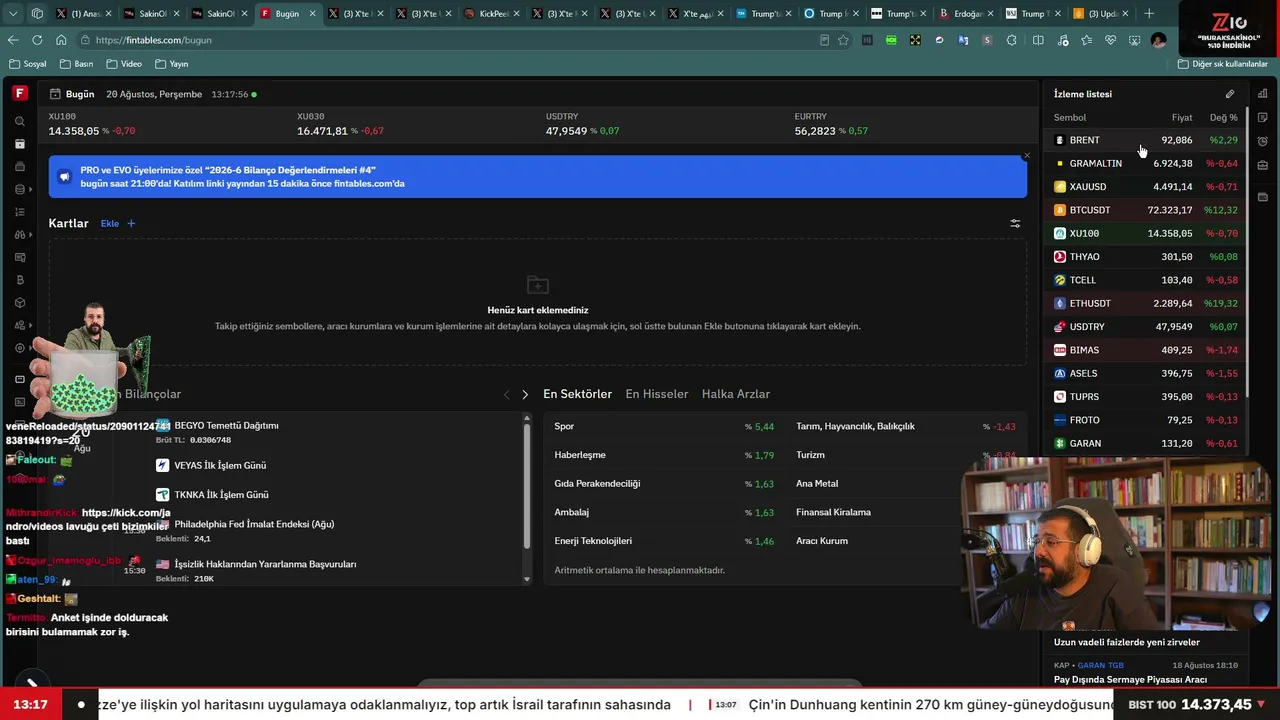Click the address bar URL field

450,40
